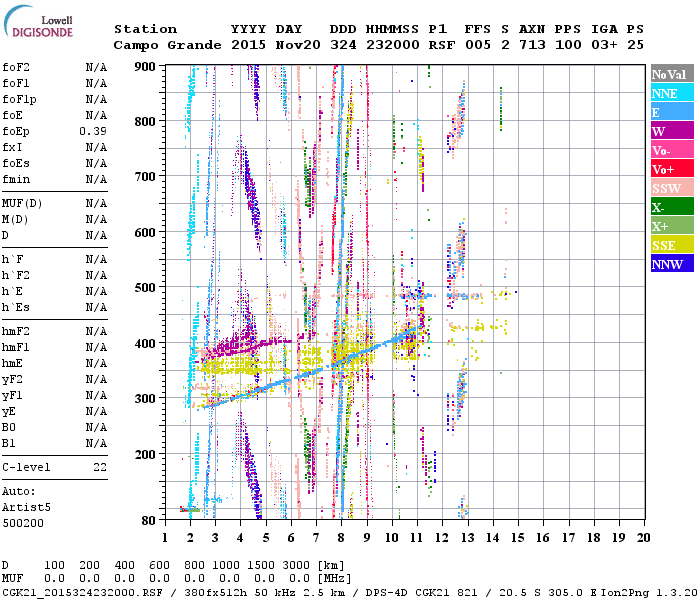The width and height of the screenshot is (700, 600).
Task: Click the hmE parameter label
Action: point(12,363)
